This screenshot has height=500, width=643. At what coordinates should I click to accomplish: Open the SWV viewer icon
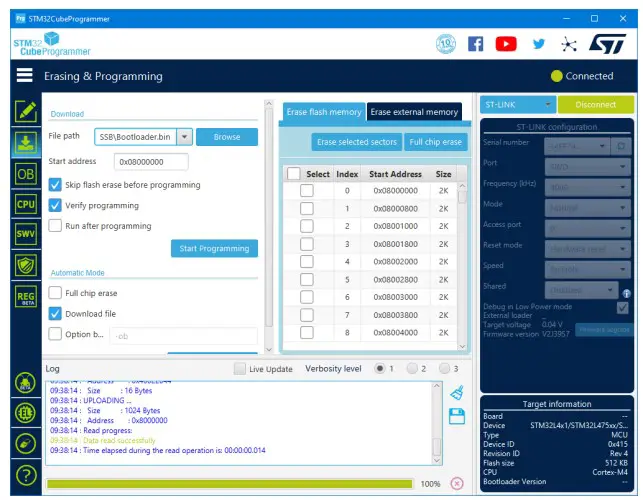pyautogui.click(x=26, y=234)
